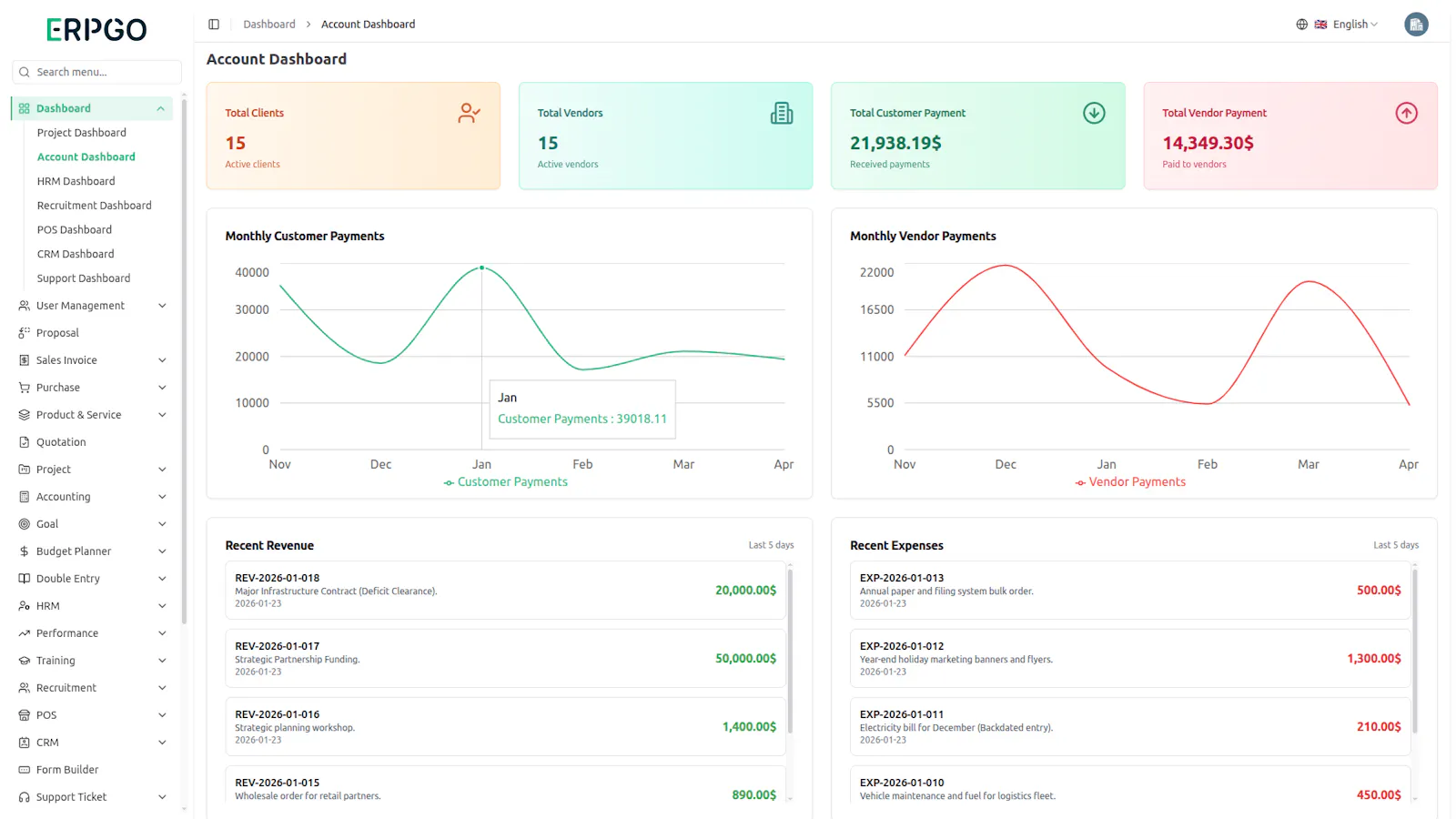Expand the User Management chevron

coord(162,306)
